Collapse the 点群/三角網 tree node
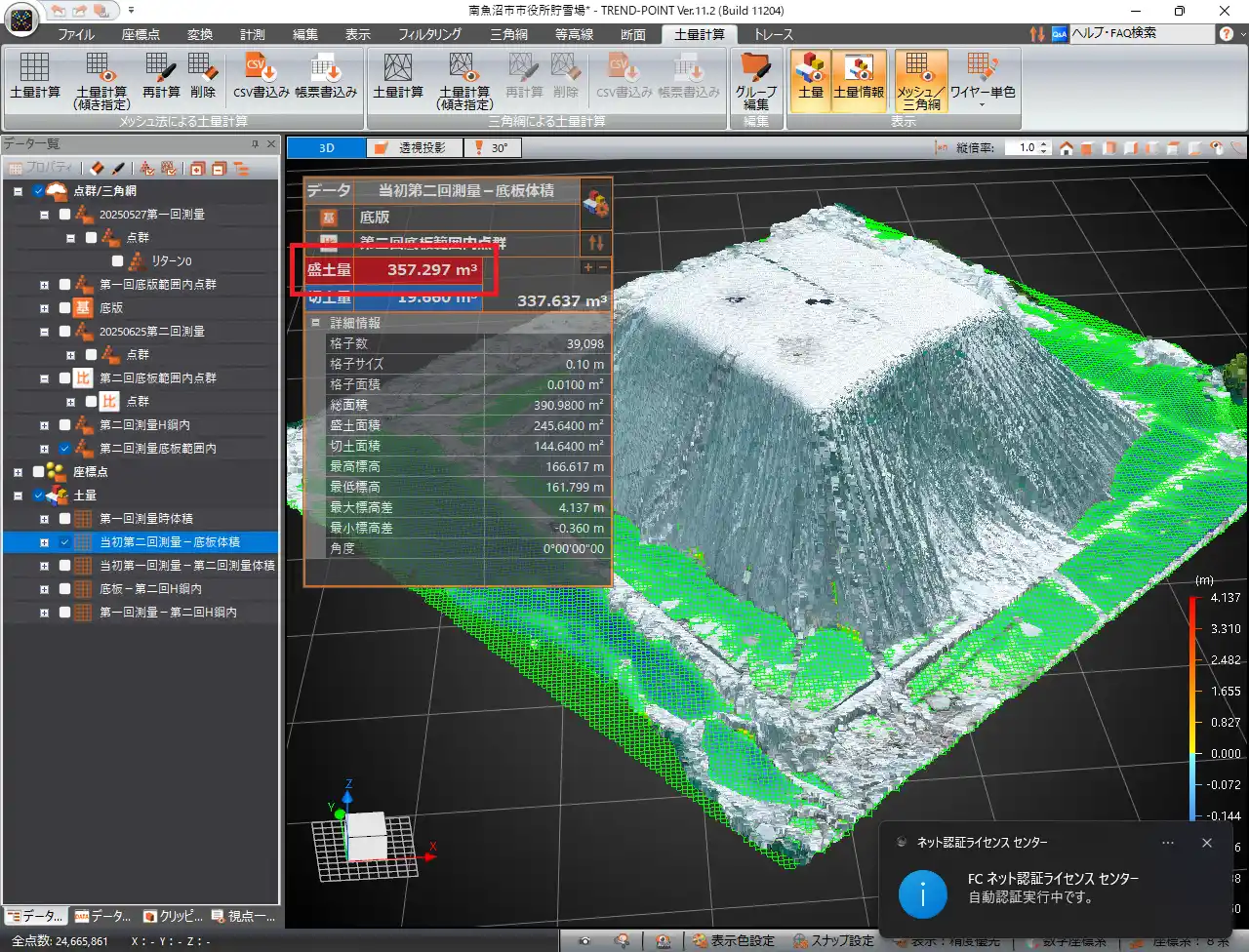 (18, 191)
